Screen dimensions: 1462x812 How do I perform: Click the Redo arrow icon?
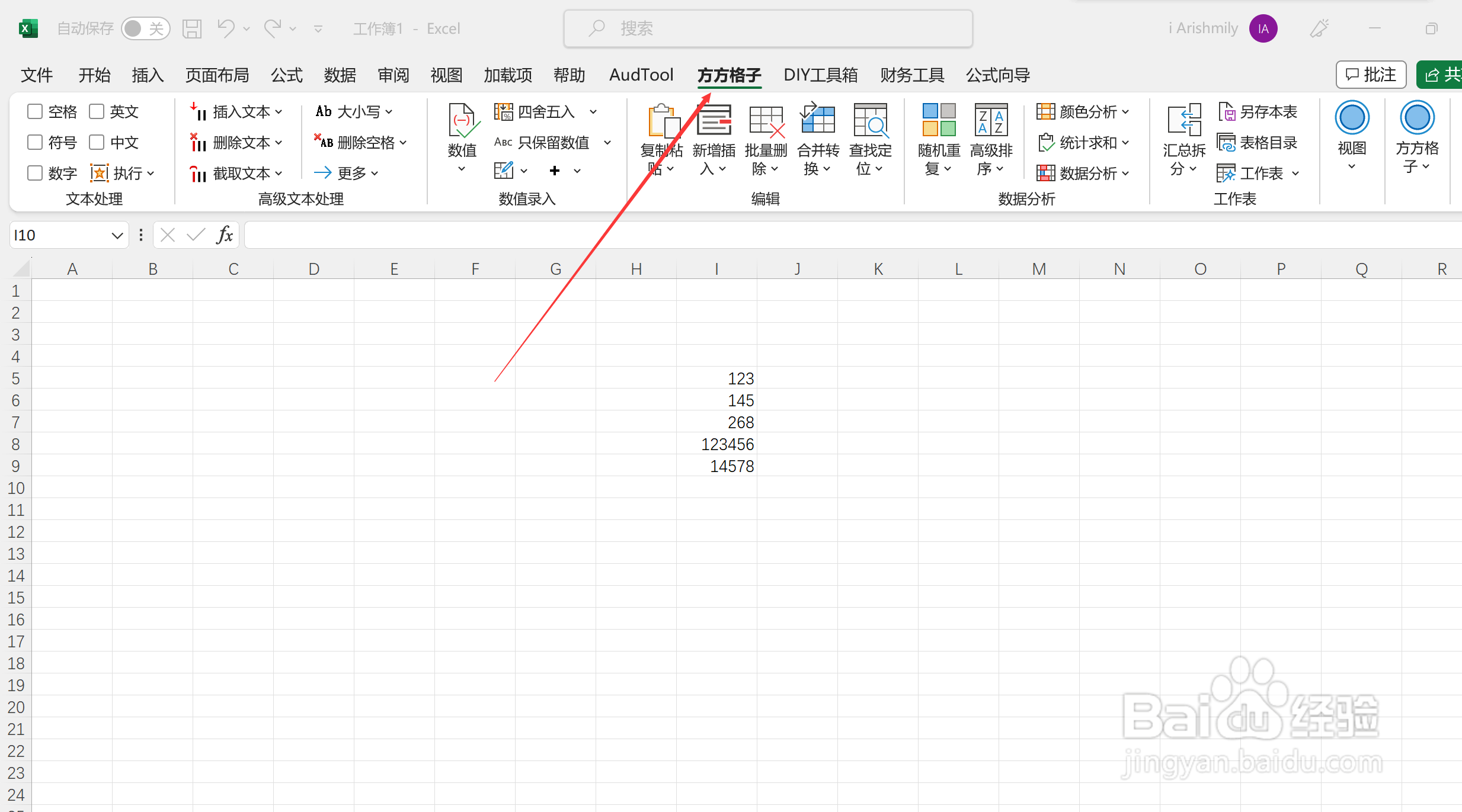click(x=273, y=28)
